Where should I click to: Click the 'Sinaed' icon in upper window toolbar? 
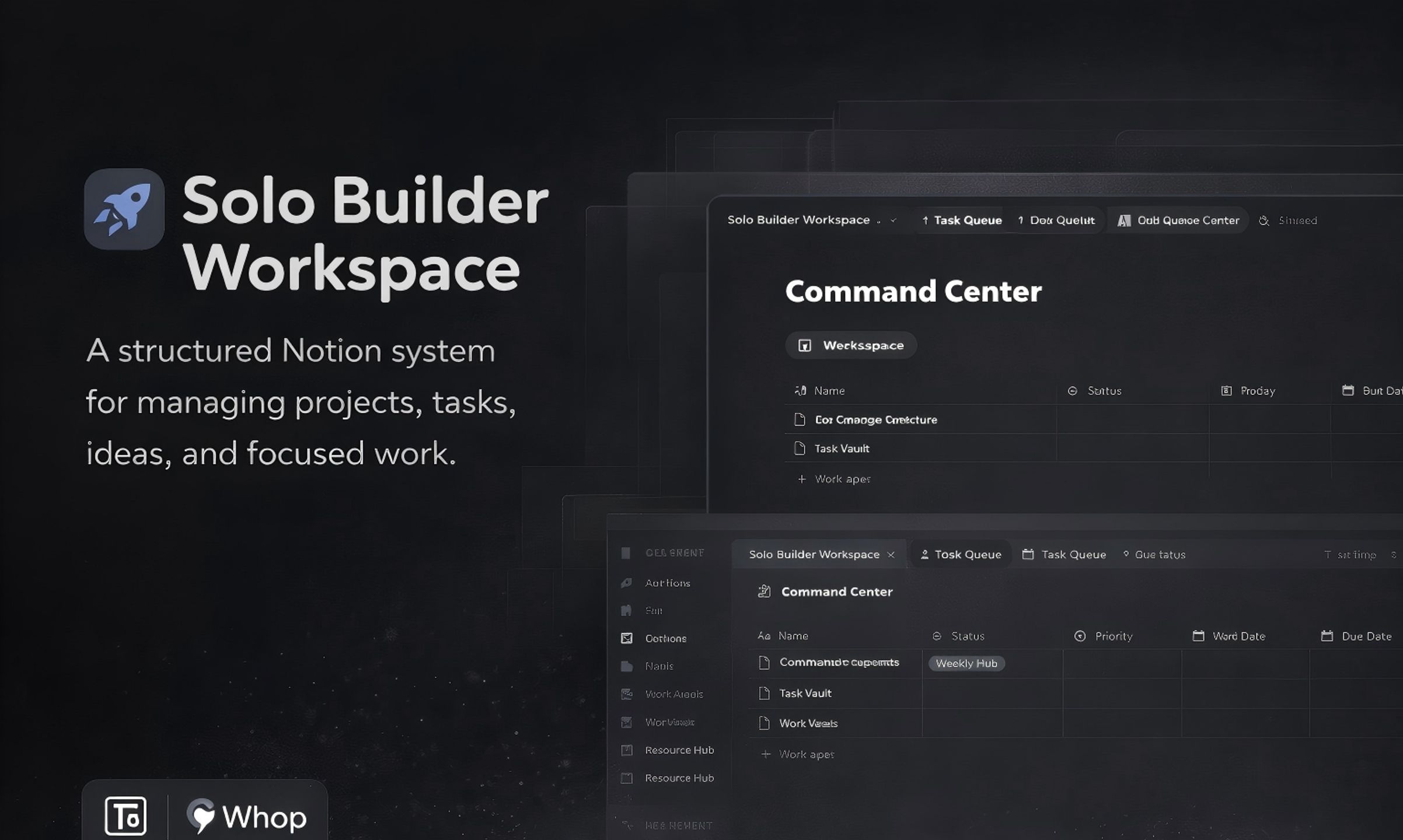coord(1264,220)
